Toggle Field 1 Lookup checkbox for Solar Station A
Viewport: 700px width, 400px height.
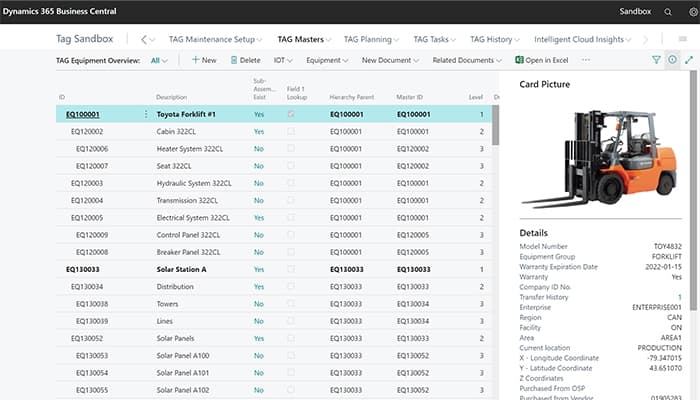[x=291, y=269]
